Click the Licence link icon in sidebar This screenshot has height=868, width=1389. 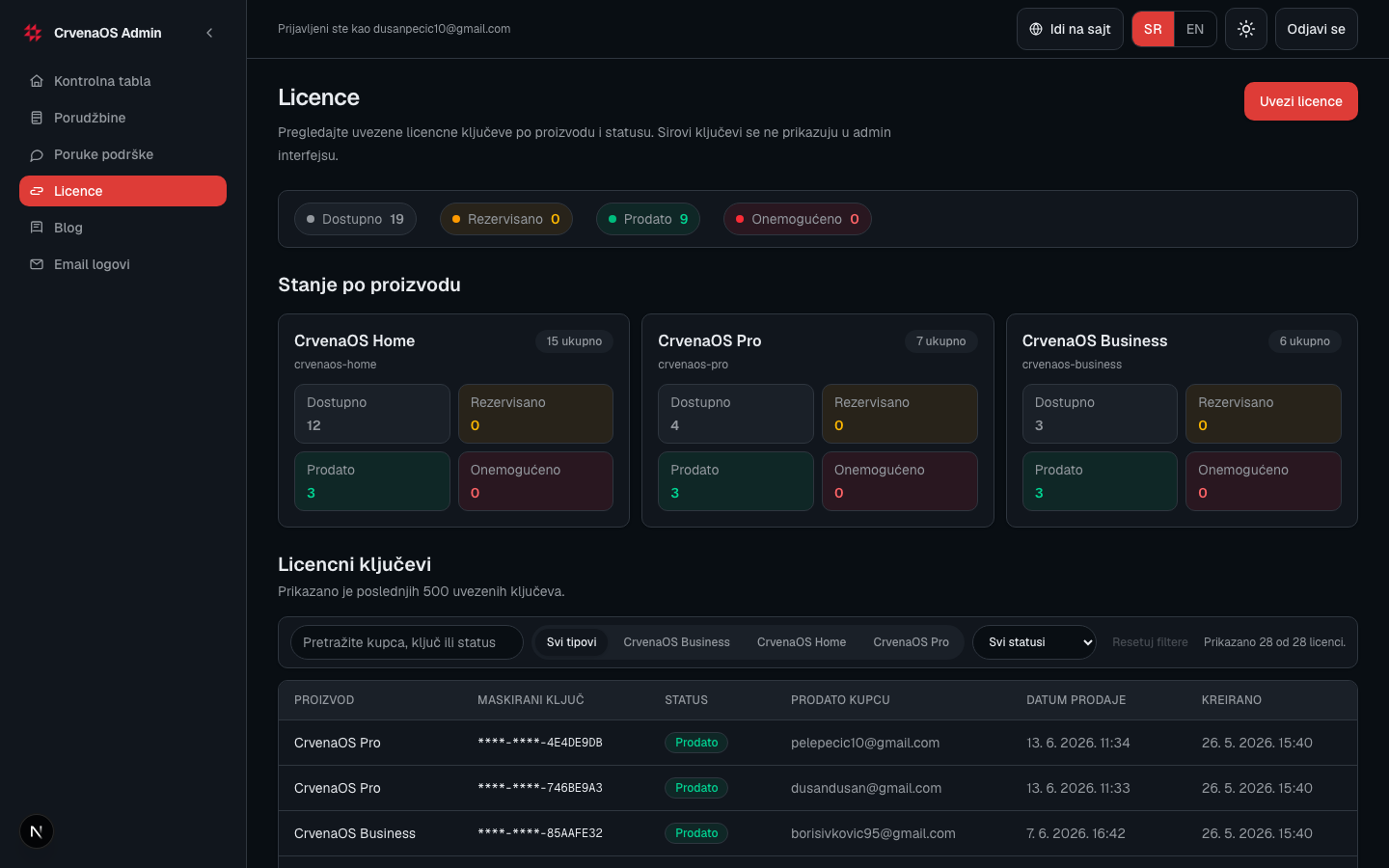[x=37, y=191]
